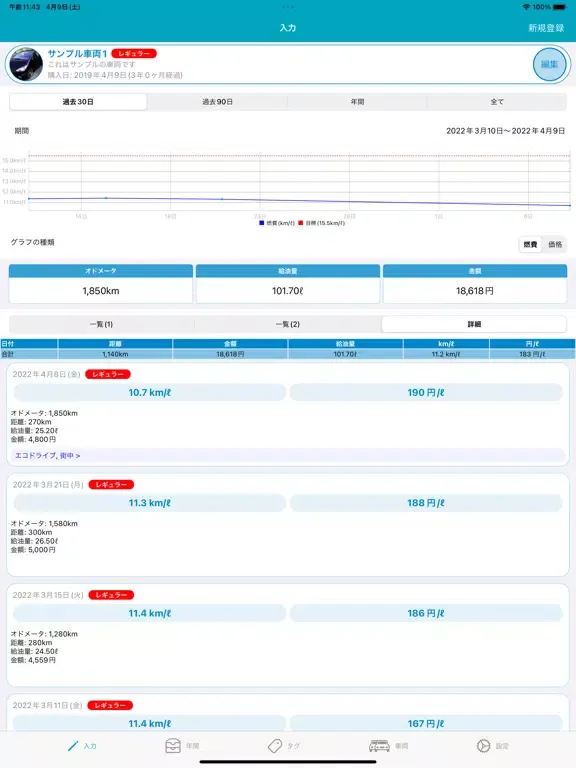This screenshot has width=576, height=768.
Task: Tap the 金額 18,618円 summary card
Action: (475, 284)
